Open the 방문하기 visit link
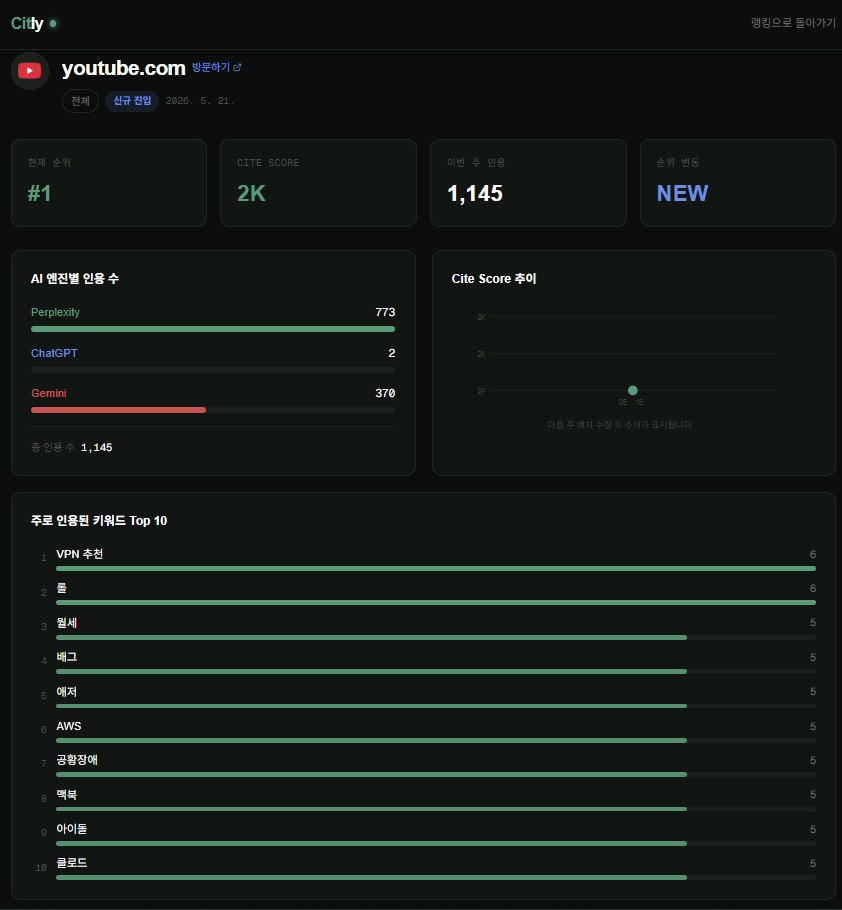 [x=216, y=67]
